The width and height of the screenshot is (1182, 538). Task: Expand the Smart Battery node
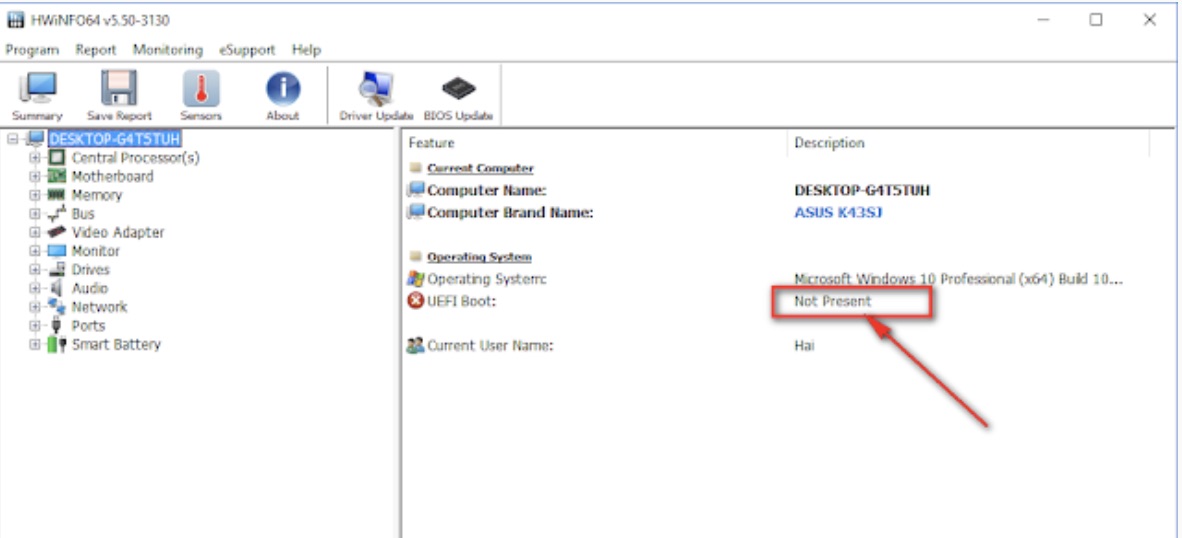pyautogui.click(x=35, y=344)
